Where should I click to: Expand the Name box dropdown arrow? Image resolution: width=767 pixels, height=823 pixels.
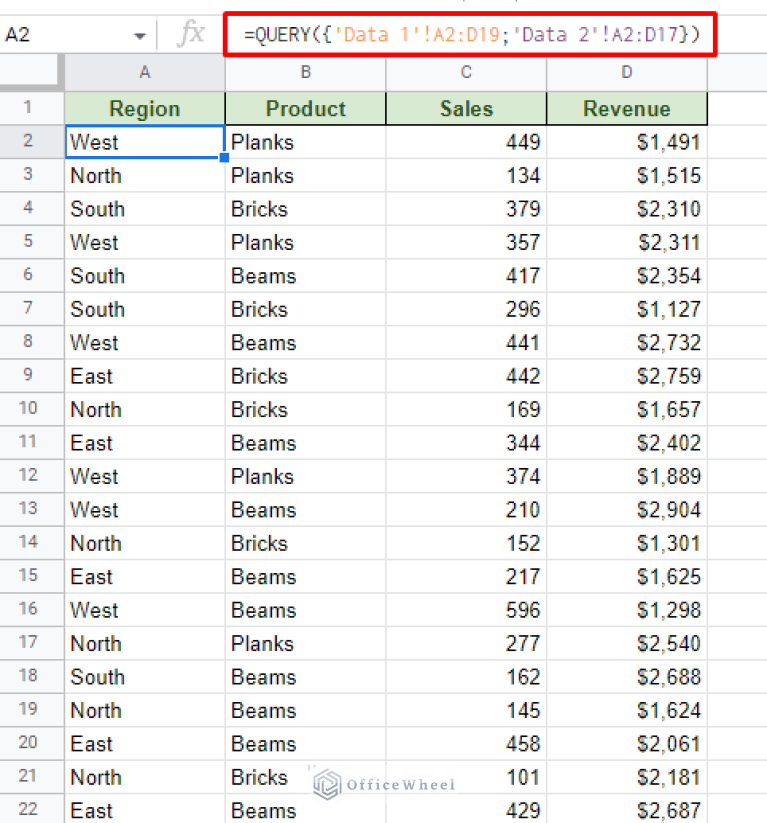point(139,36)
